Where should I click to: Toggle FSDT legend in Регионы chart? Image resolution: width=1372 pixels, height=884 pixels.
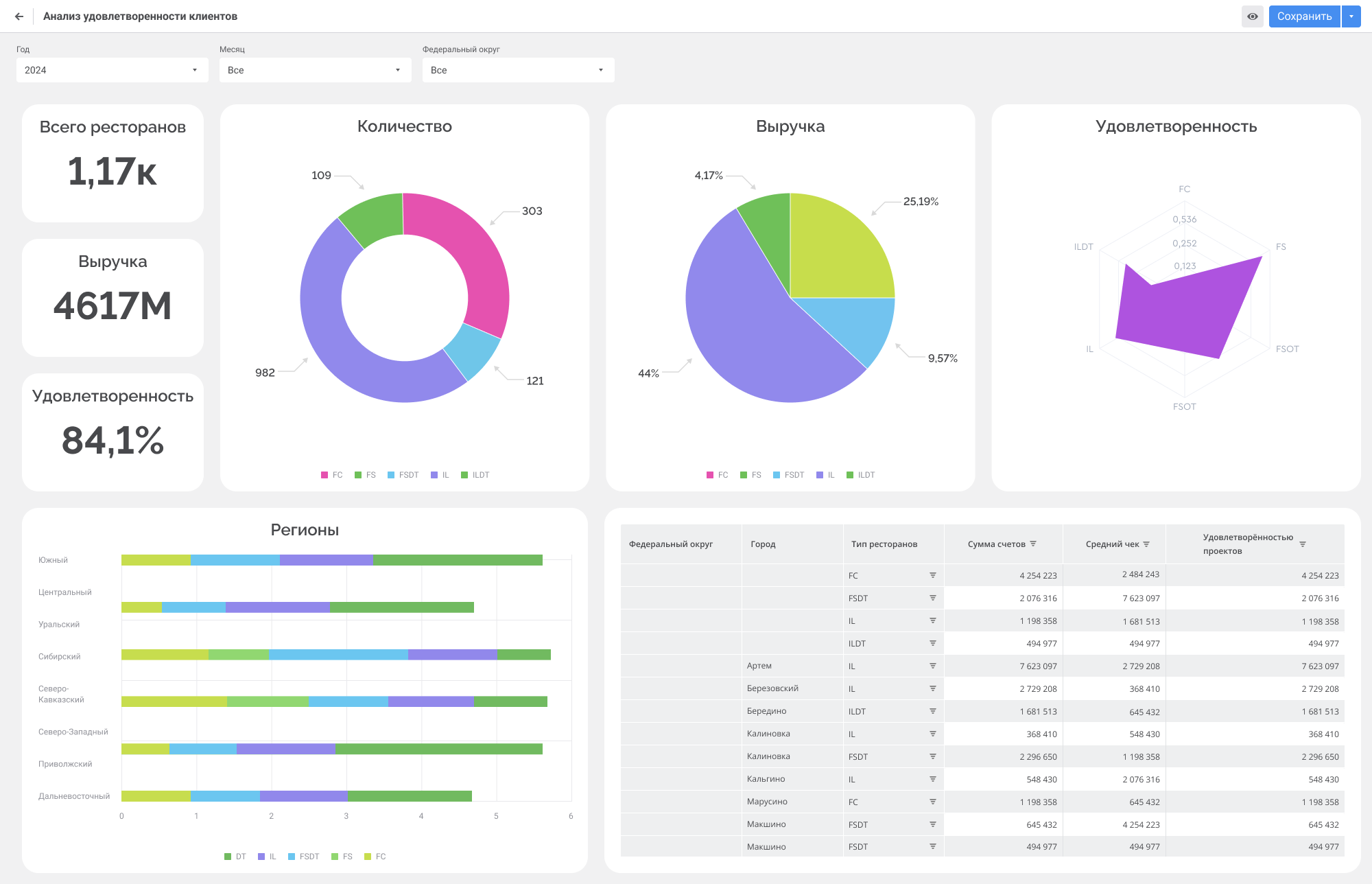click(x=304, y=857)
